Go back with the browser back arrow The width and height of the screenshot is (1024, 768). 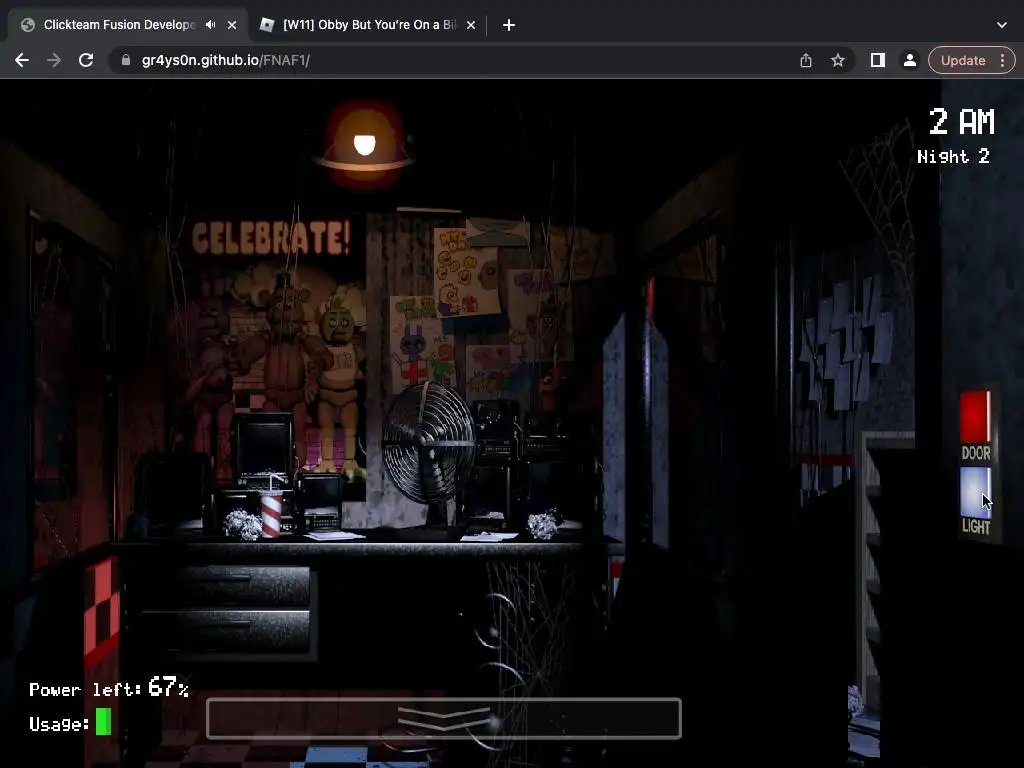tap(22, 60)
